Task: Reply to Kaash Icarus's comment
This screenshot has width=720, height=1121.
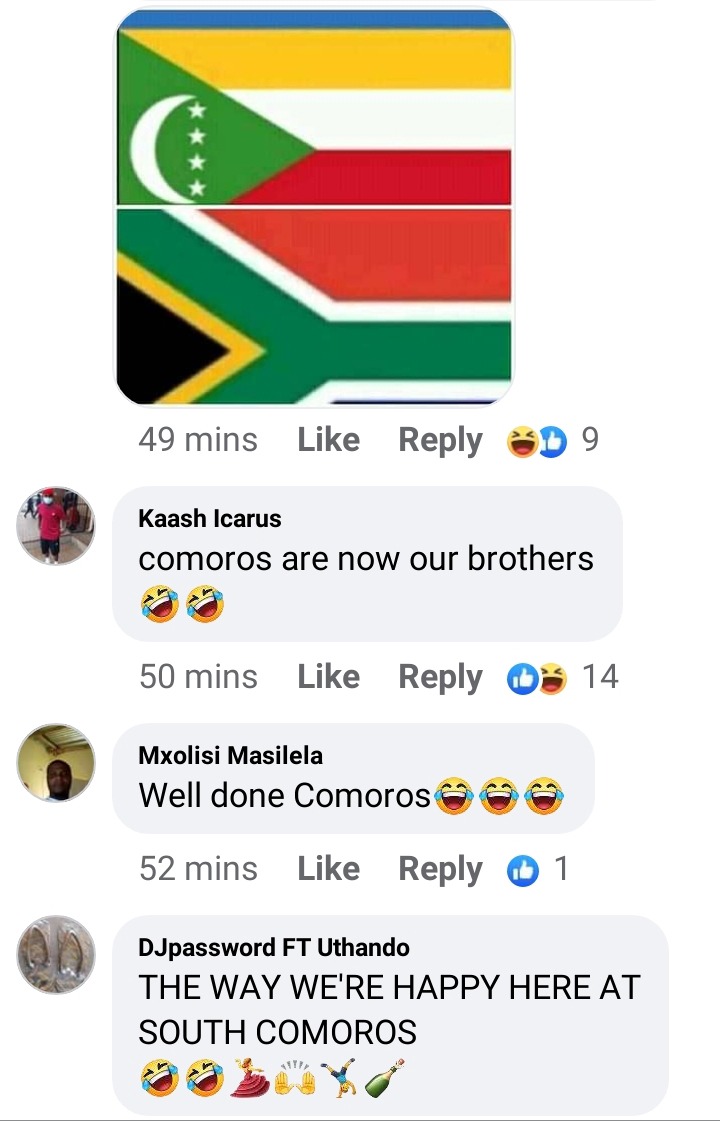Action: point(440,677)
